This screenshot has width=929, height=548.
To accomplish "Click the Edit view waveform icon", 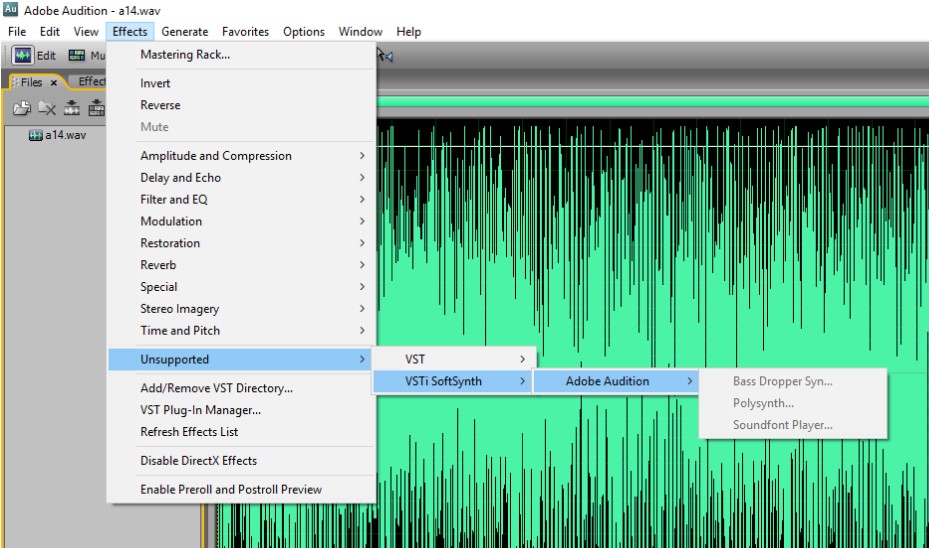I will 23,56.
